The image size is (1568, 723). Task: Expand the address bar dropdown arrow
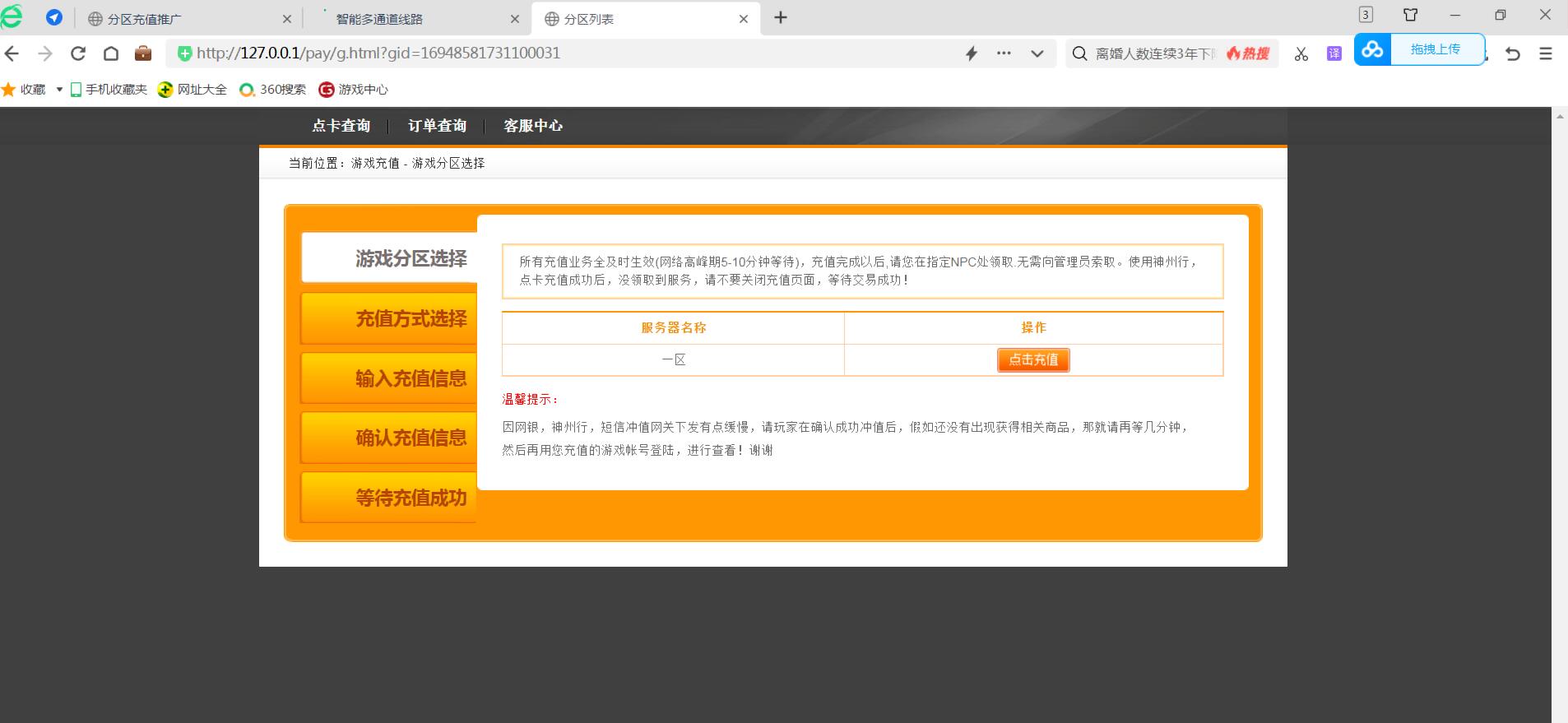(1037, 53)
